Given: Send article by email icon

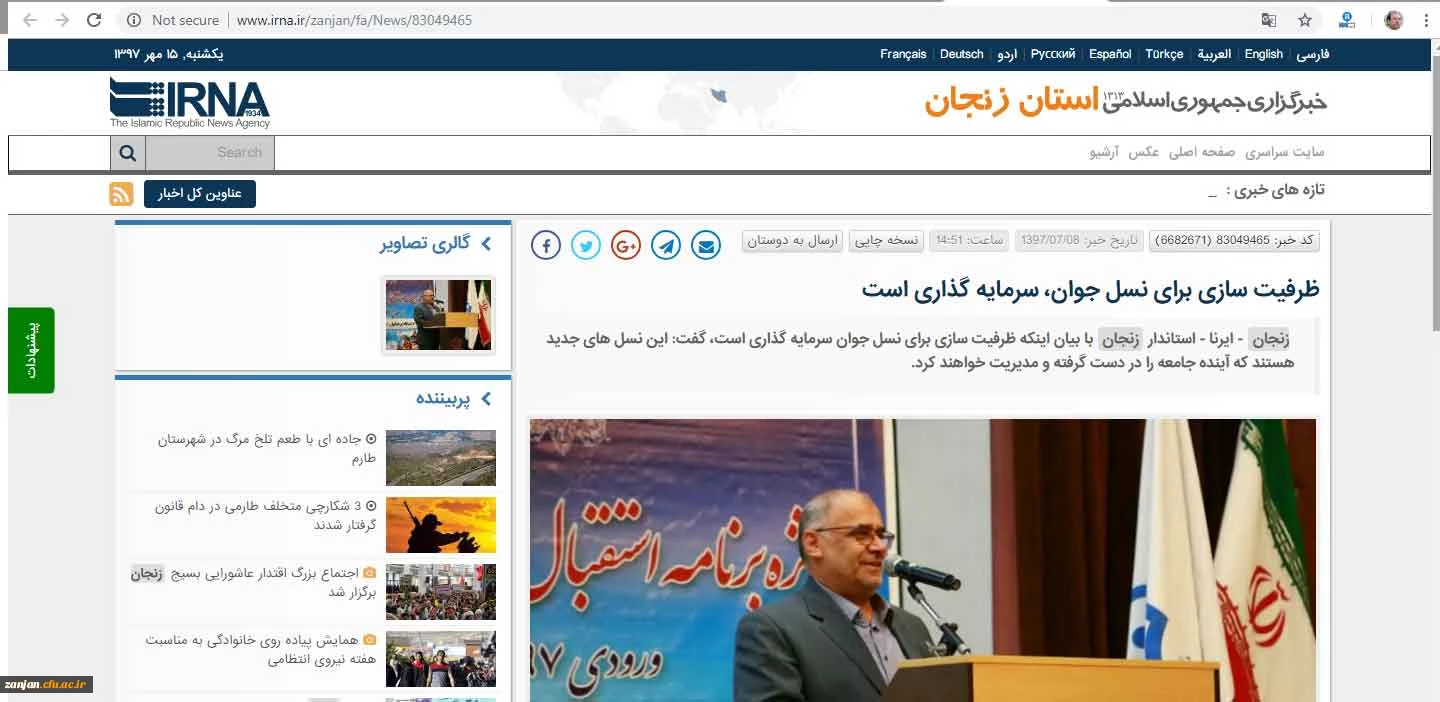Looking at the screenshot, I should tap(706, 245).
